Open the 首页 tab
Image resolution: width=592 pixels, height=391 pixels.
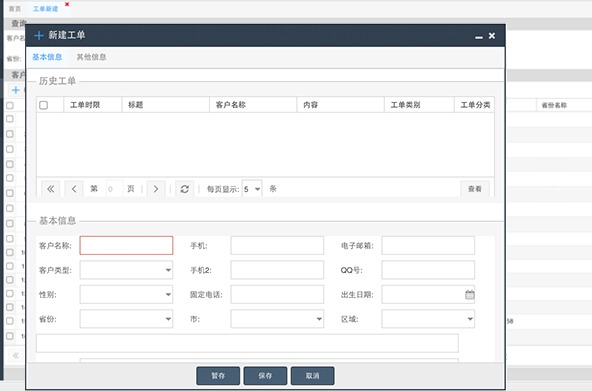pos(15,9)
